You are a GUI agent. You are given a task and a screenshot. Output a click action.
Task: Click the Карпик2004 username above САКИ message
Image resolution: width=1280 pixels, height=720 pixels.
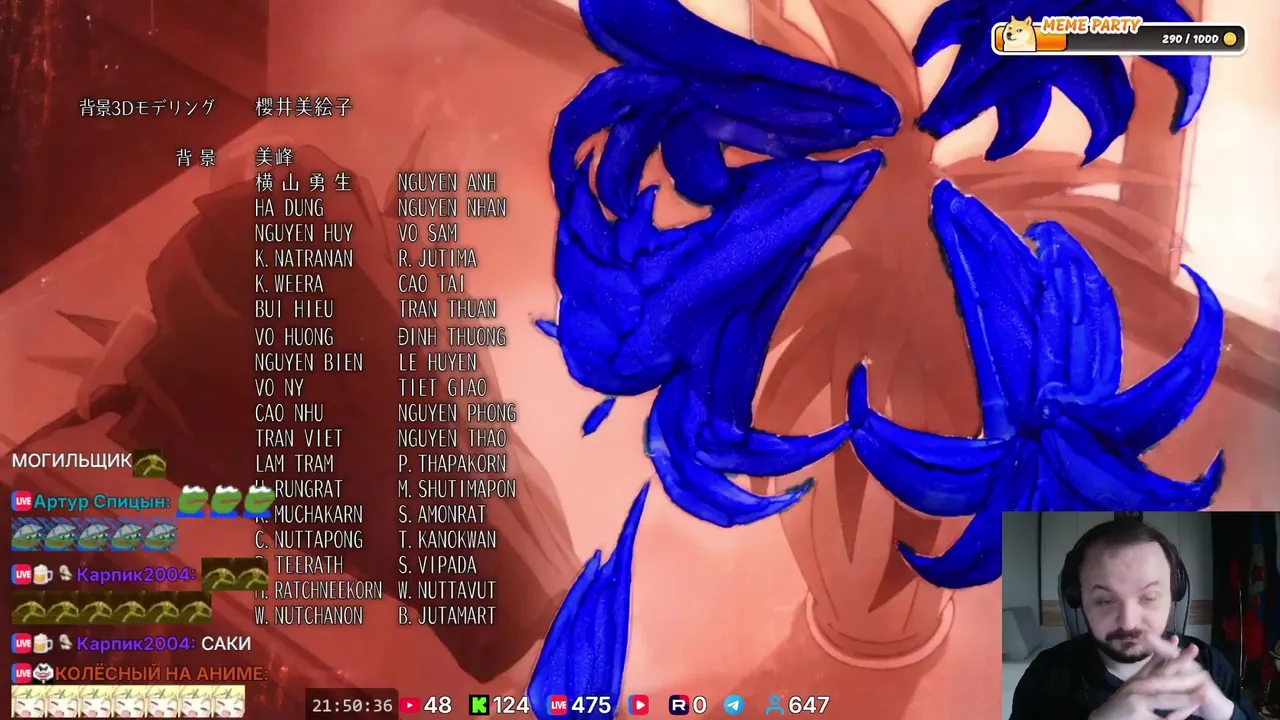point(136,644)
